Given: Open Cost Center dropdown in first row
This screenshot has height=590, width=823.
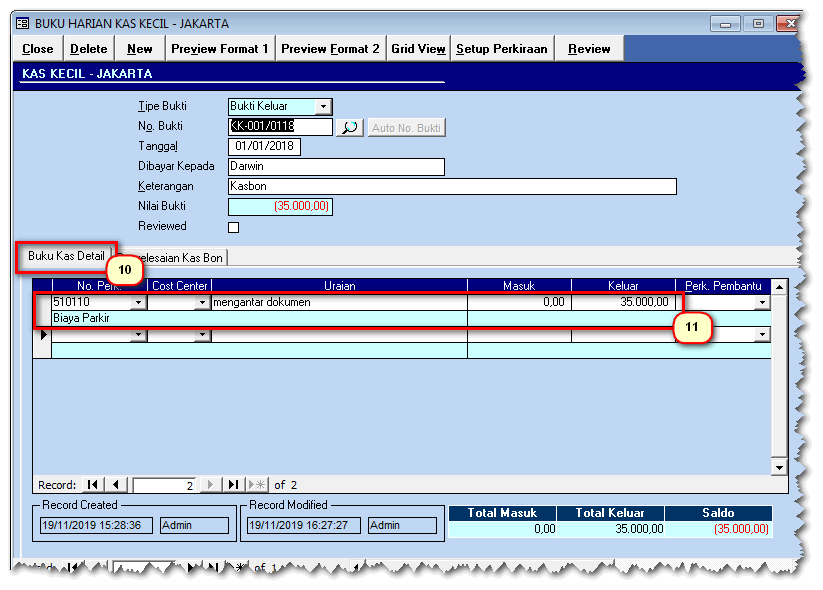Looking at the screenshot, I should click(202, 302).
